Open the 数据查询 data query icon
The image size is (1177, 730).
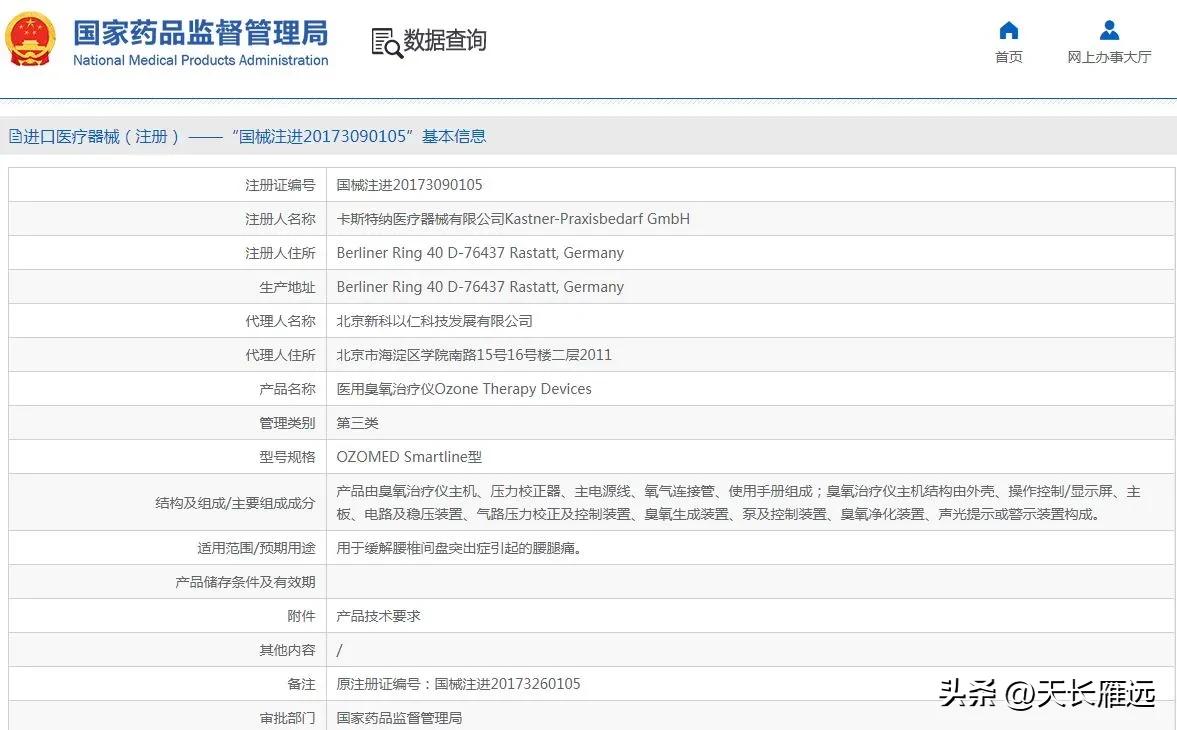click(427, 40)
